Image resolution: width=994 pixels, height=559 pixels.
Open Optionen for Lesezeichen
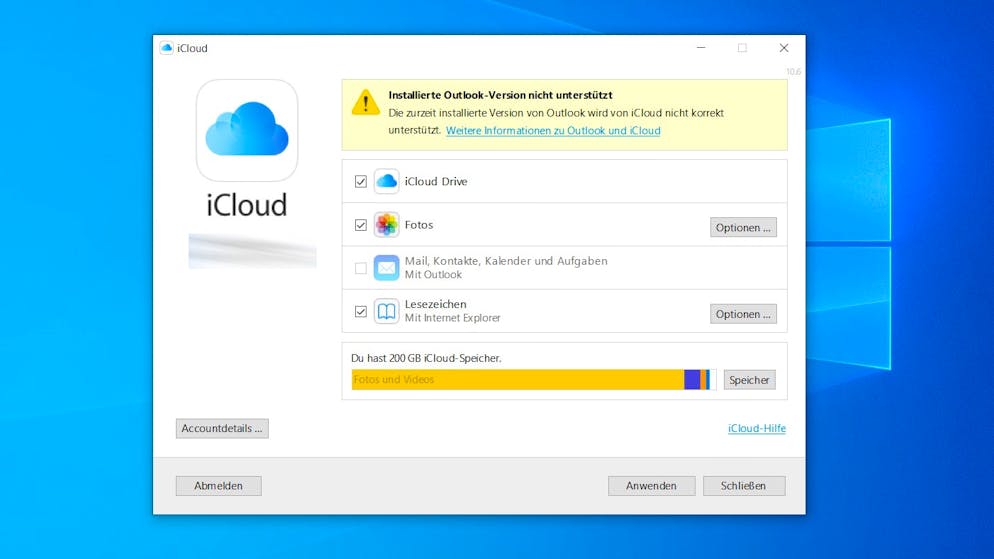743,314
